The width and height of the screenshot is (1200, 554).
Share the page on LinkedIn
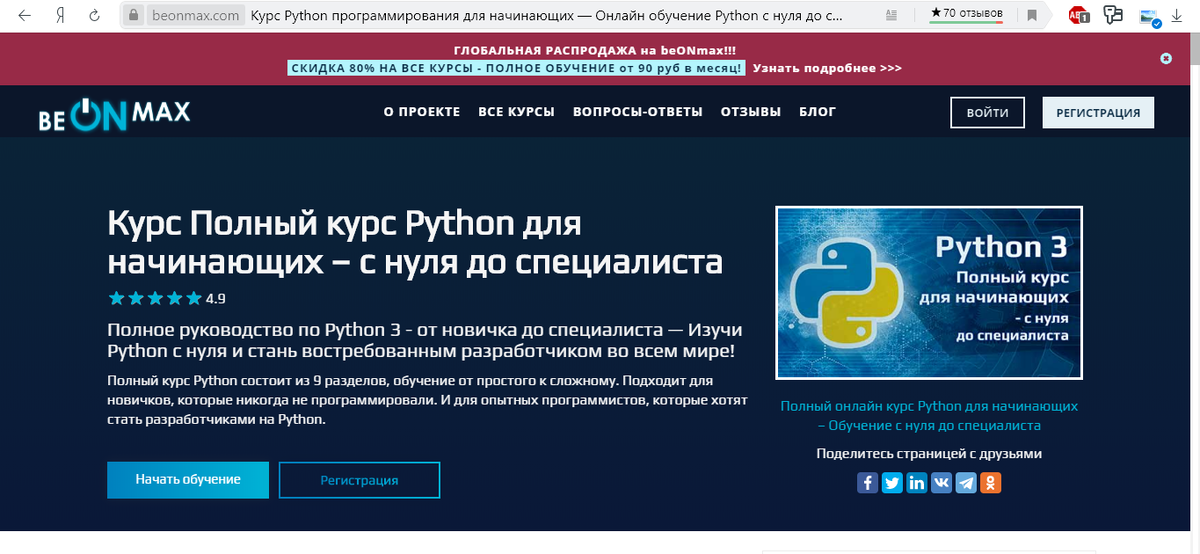click(x=917, y=483)
